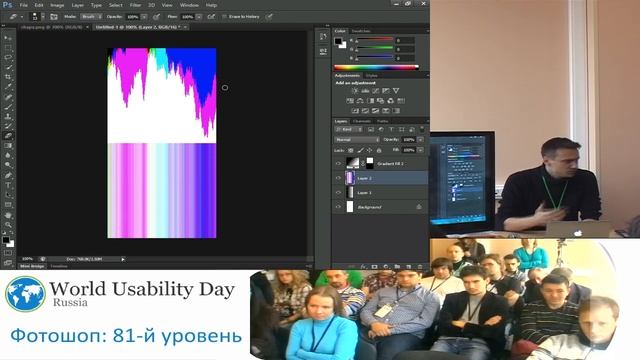Toggle the brush panel icon in options bar
This screenshot has height=360, width=640.
(x=53, y=17)
